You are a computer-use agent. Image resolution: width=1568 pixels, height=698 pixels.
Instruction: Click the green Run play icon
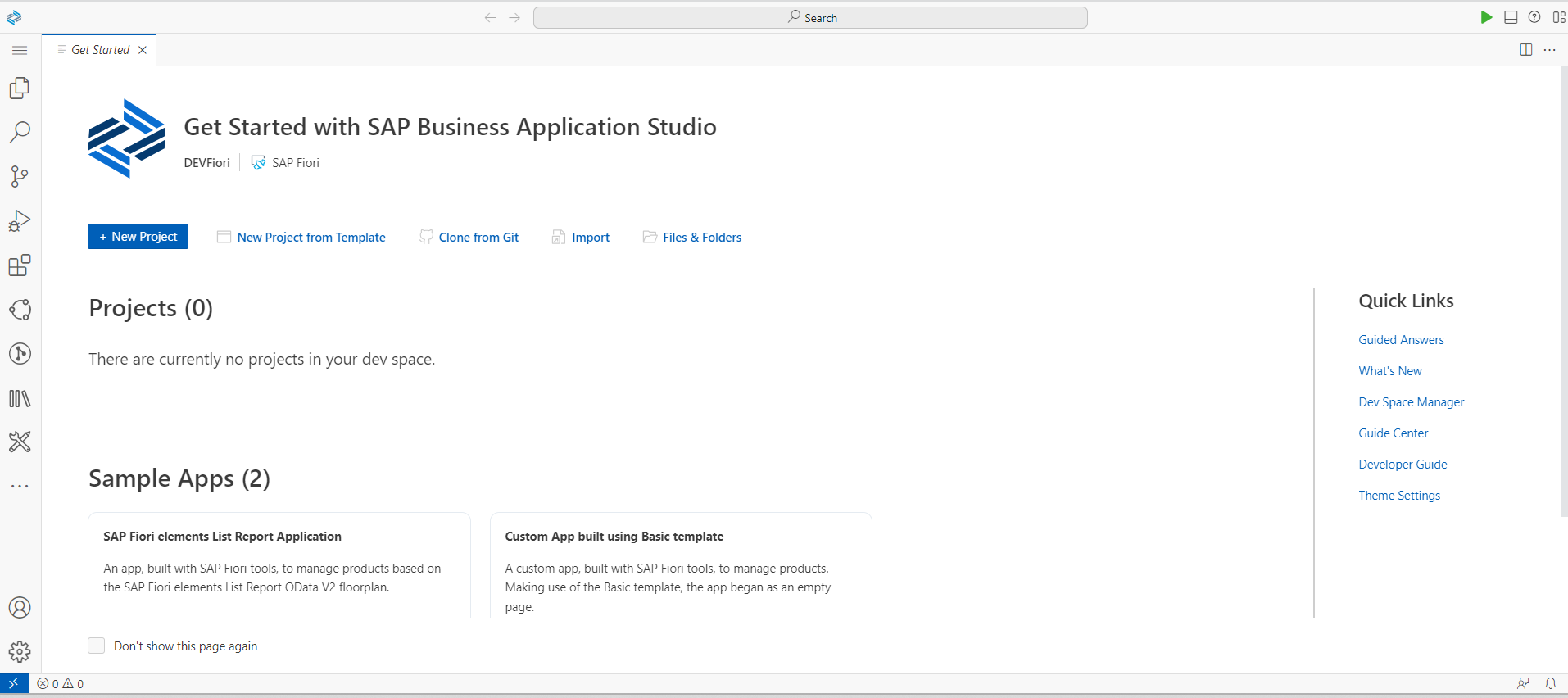(x=1486, y=17)
